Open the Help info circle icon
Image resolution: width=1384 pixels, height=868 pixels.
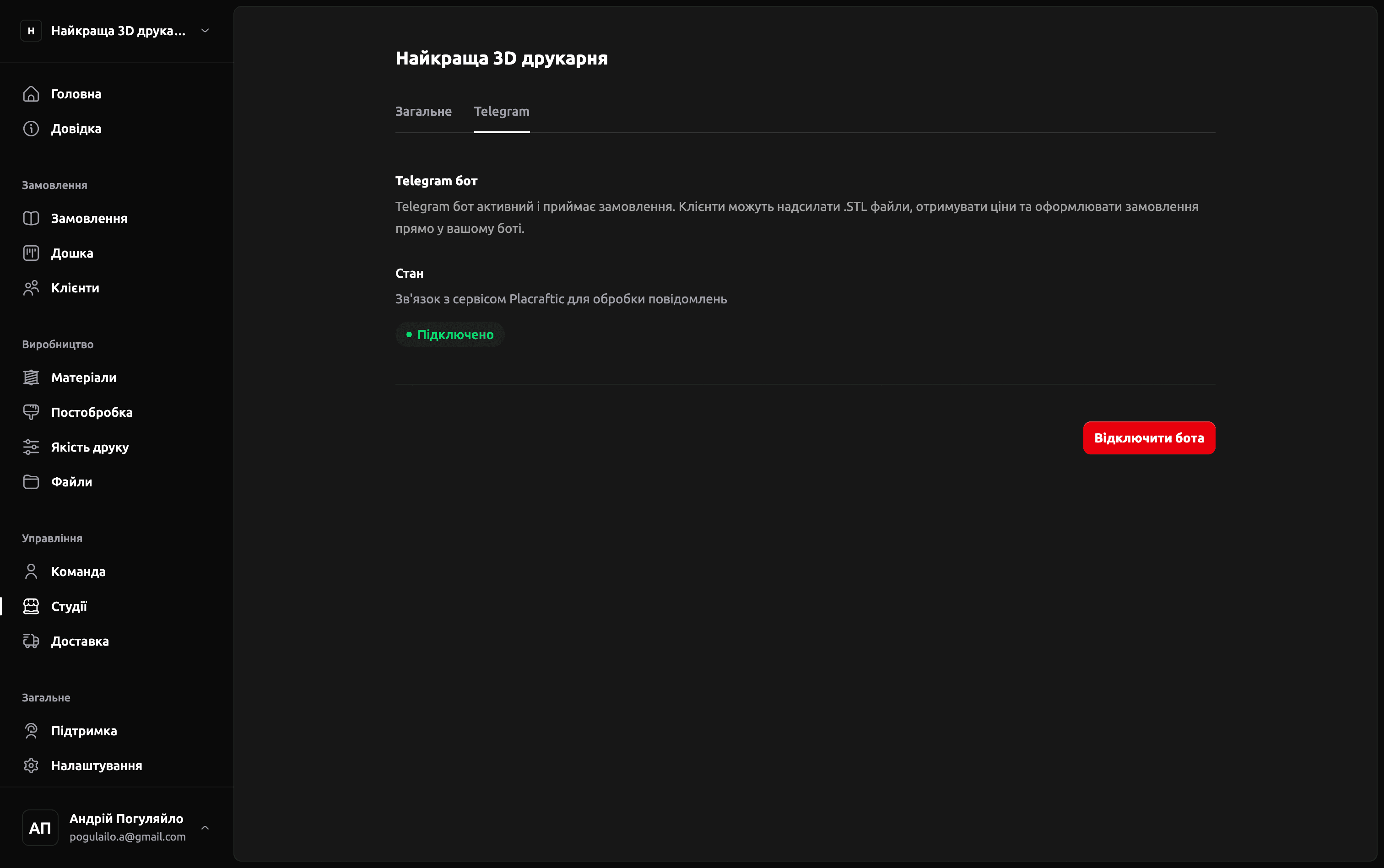[x=31, y=129]
